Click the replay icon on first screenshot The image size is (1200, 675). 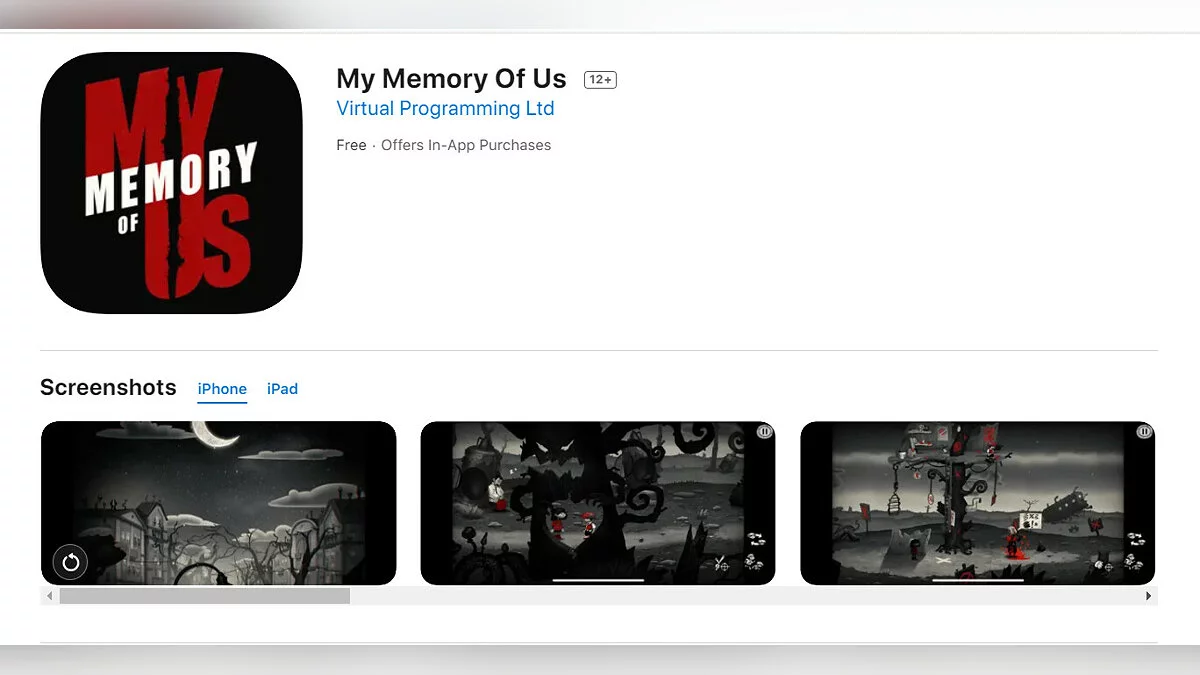pyautogui.click(x=70, y=562)
